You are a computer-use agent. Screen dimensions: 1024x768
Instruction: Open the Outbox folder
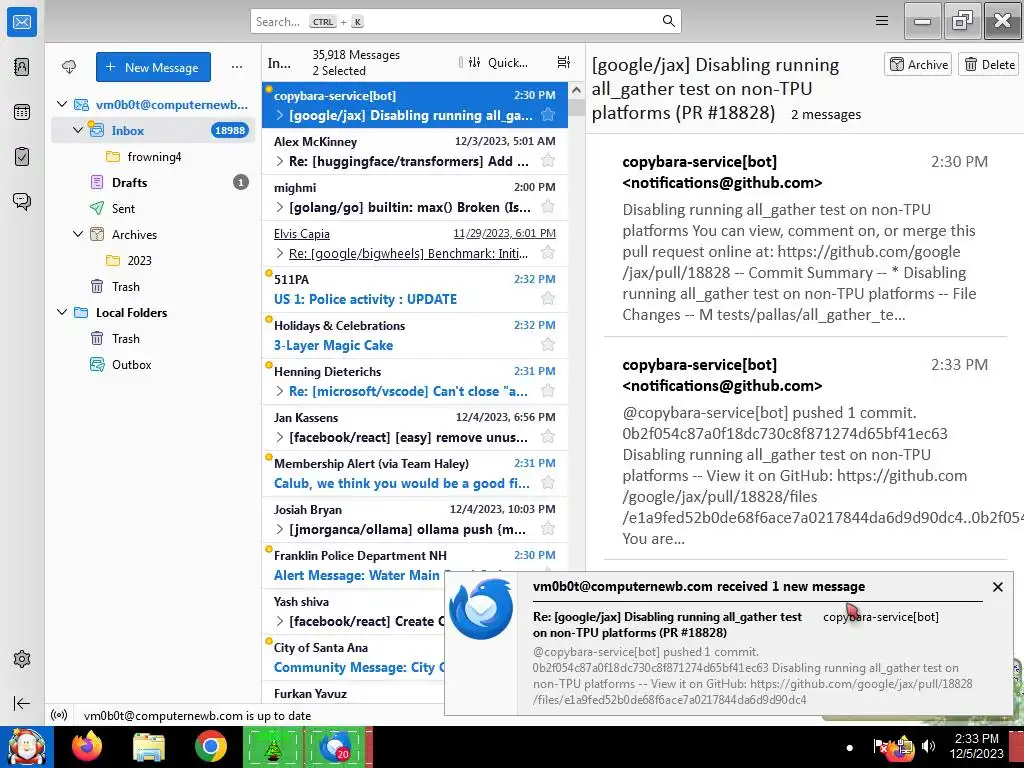(153, 364)
